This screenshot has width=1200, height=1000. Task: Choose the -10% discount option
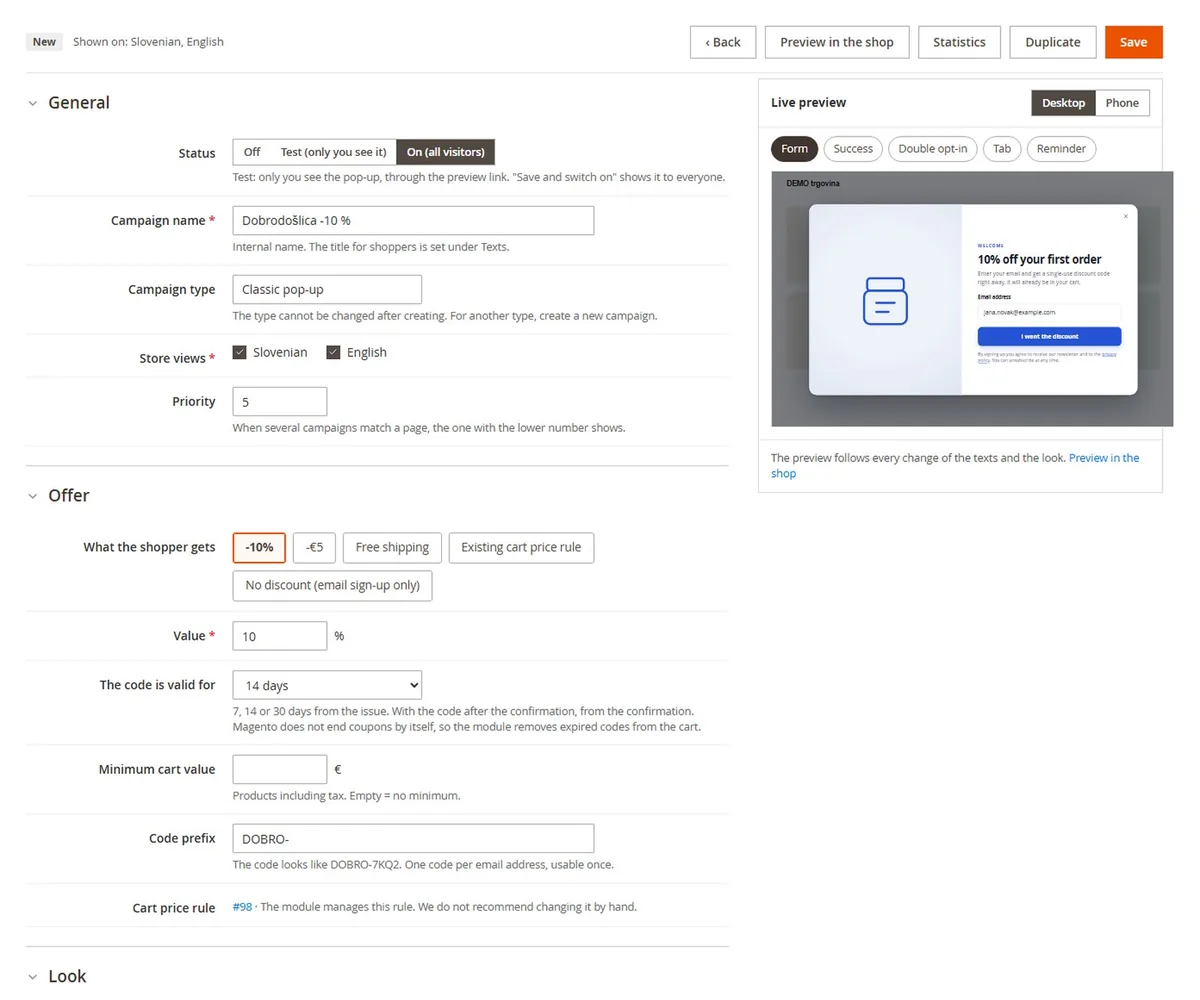(x=259, y=548)
